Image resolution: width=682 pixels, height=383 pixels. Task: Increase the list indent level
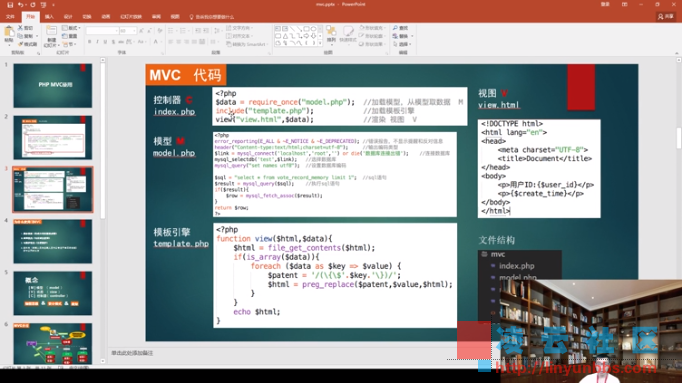[206, 31]
